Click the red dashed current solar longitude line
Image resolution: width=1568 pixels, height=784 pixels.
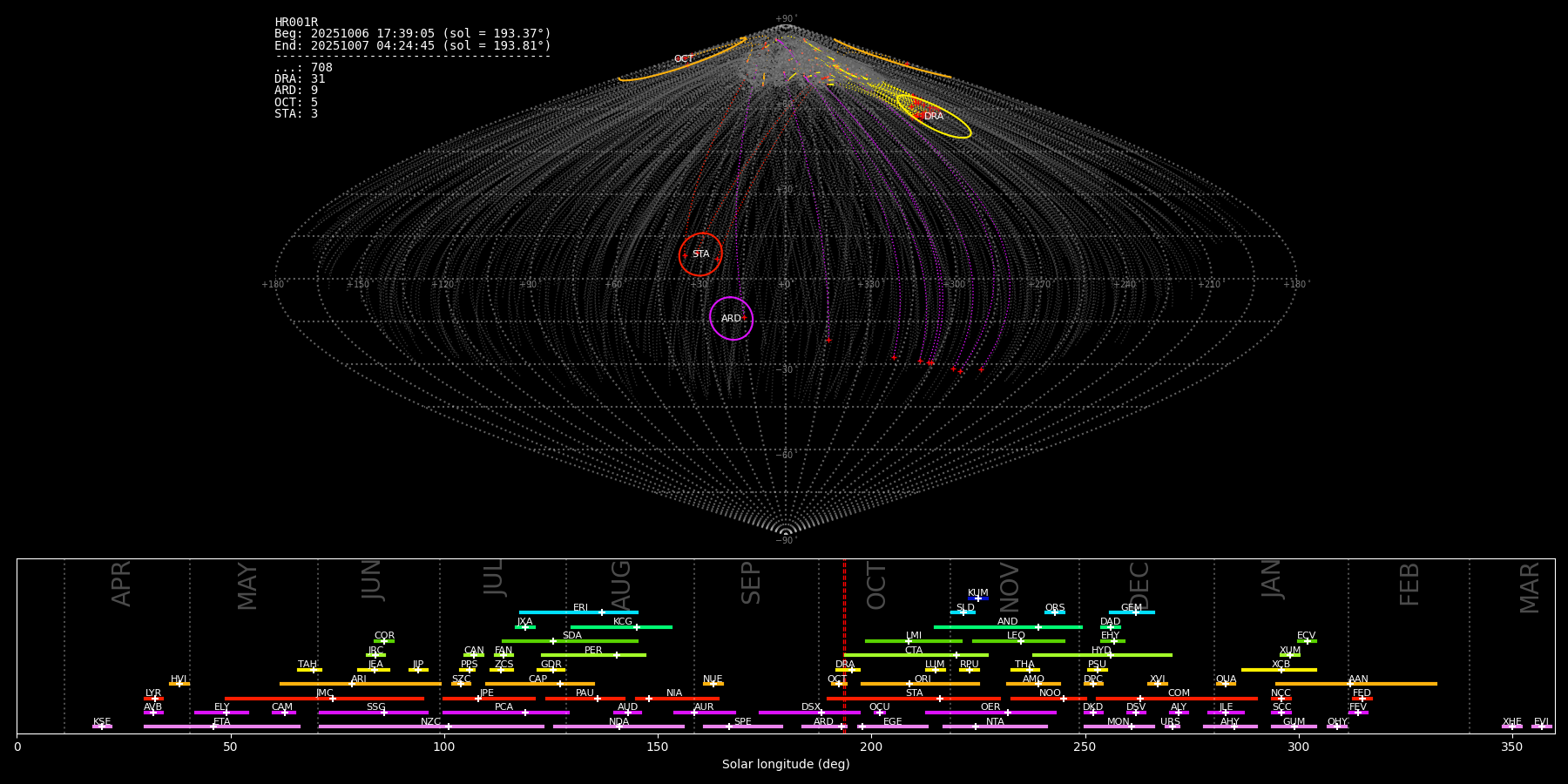844,645
